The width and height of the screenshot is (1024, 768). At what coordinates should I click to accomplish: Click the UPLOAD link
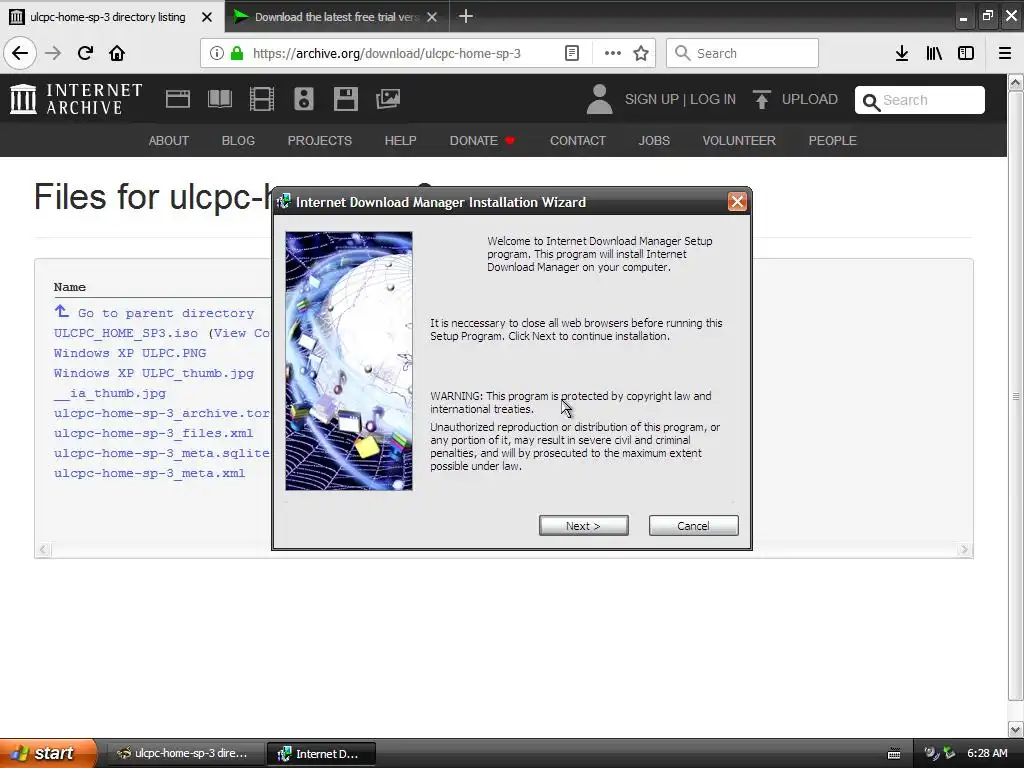810,99
